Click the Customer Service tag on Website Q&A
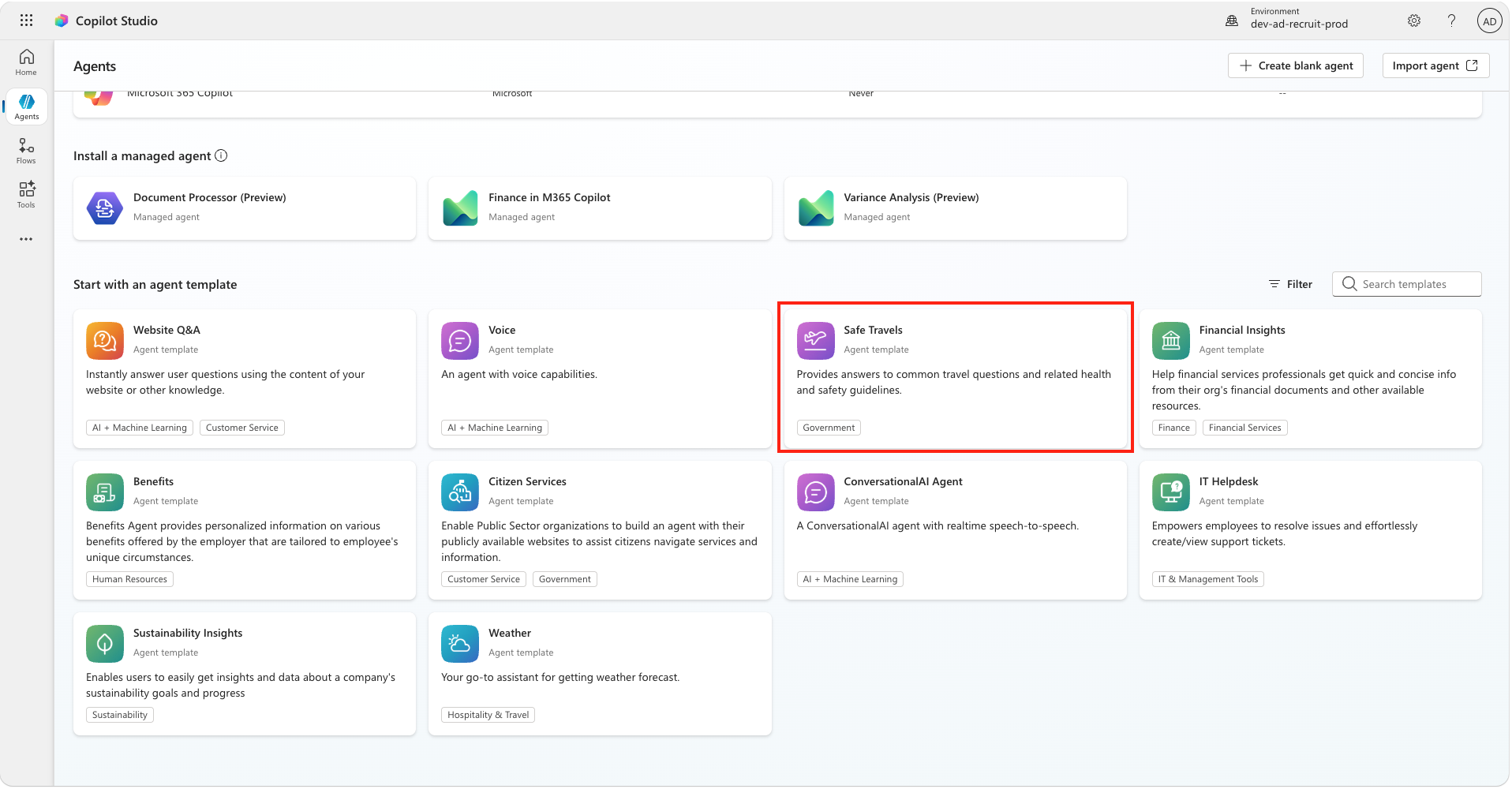 242,428
